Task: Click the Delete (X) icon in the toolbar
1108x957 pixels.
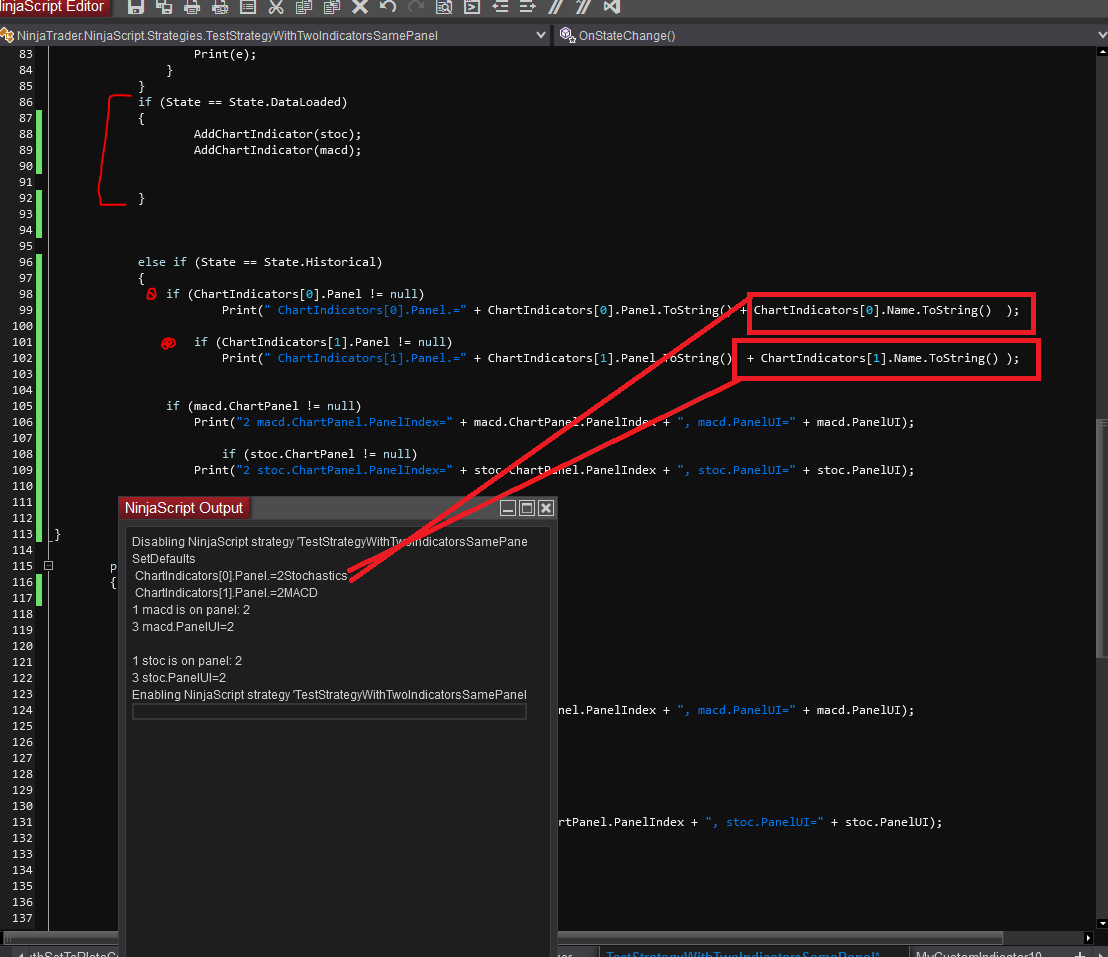Action: pyautogui.click(x=360, y=7)
